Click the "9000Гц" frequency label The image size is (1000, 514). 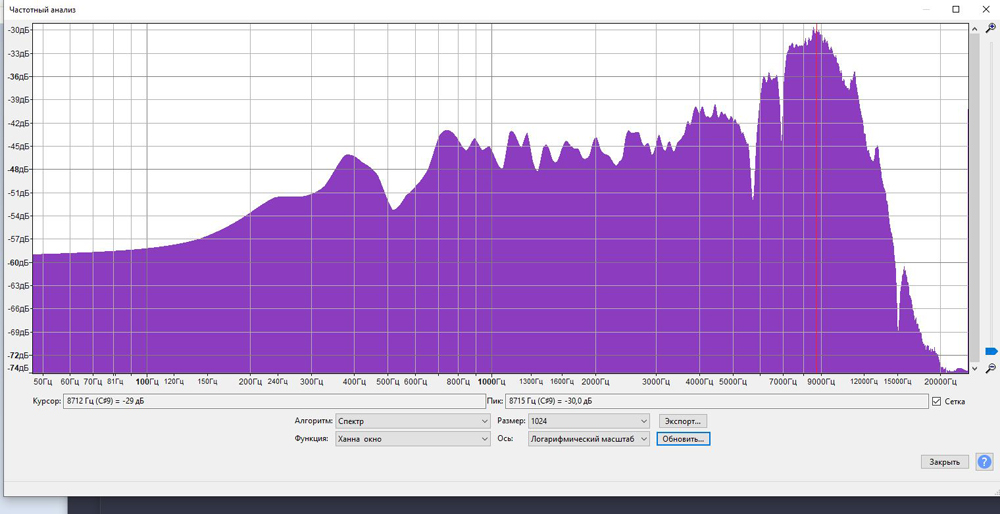(821, 382)
